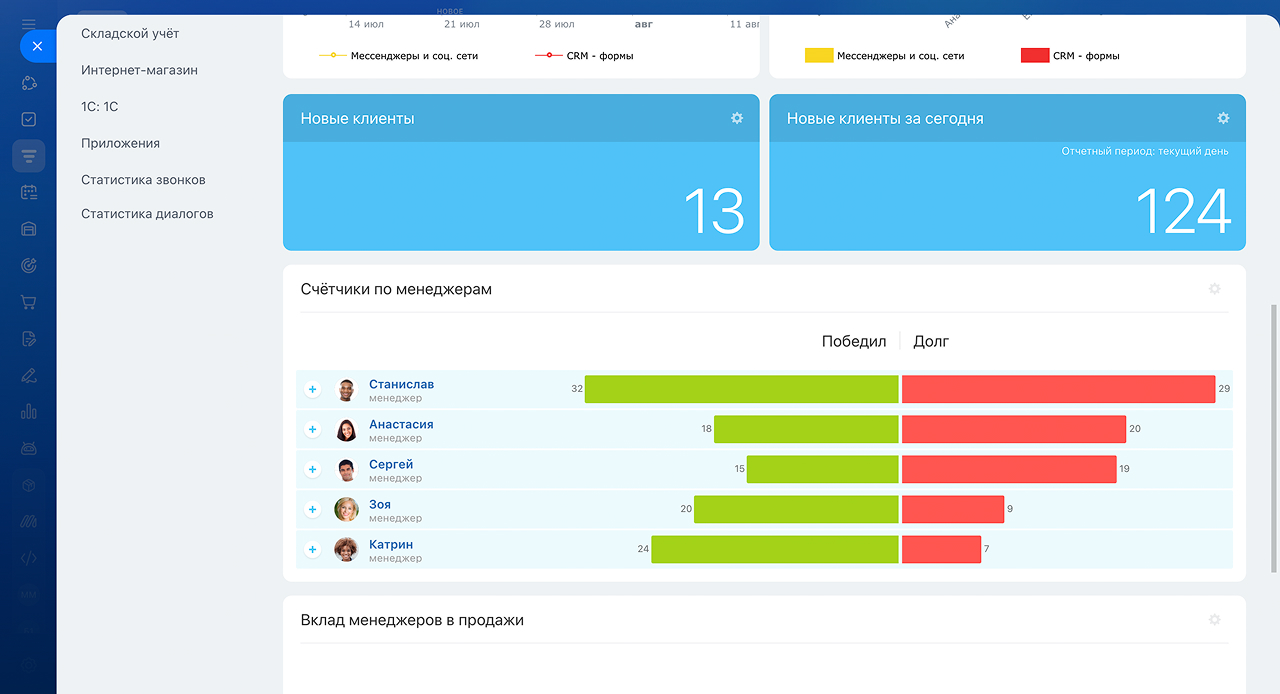Open manager Станислав profile link
The width and height of the screenshot is (1280, 694).
pyautogui.click(x=401, y=384)
